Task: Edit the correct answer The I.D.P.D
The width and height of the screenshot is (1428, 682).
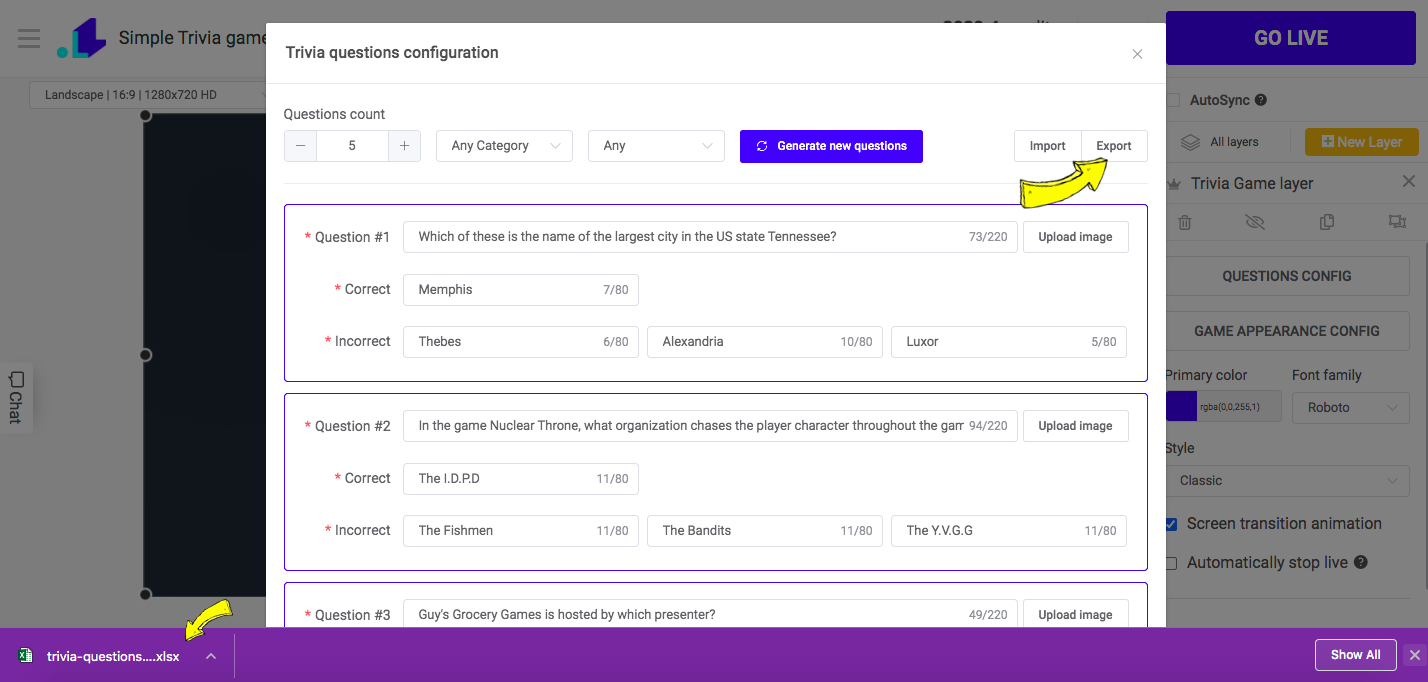Action: pos(521,479)
